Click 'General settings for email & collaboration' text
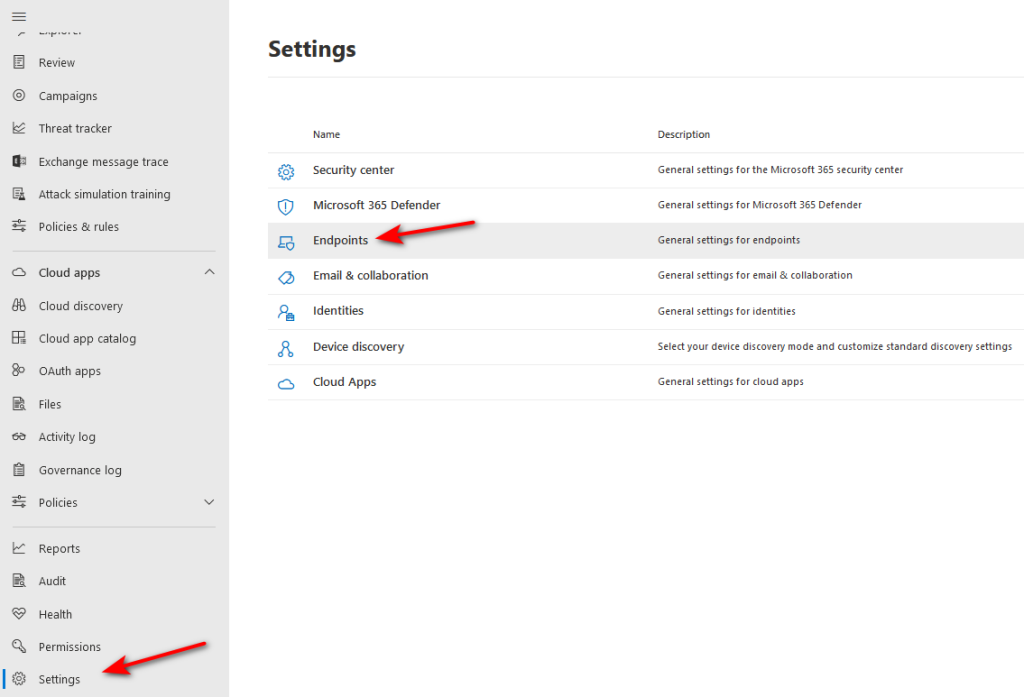Image resolution: width=1024 pixels, height=697 pixels. 755,276
